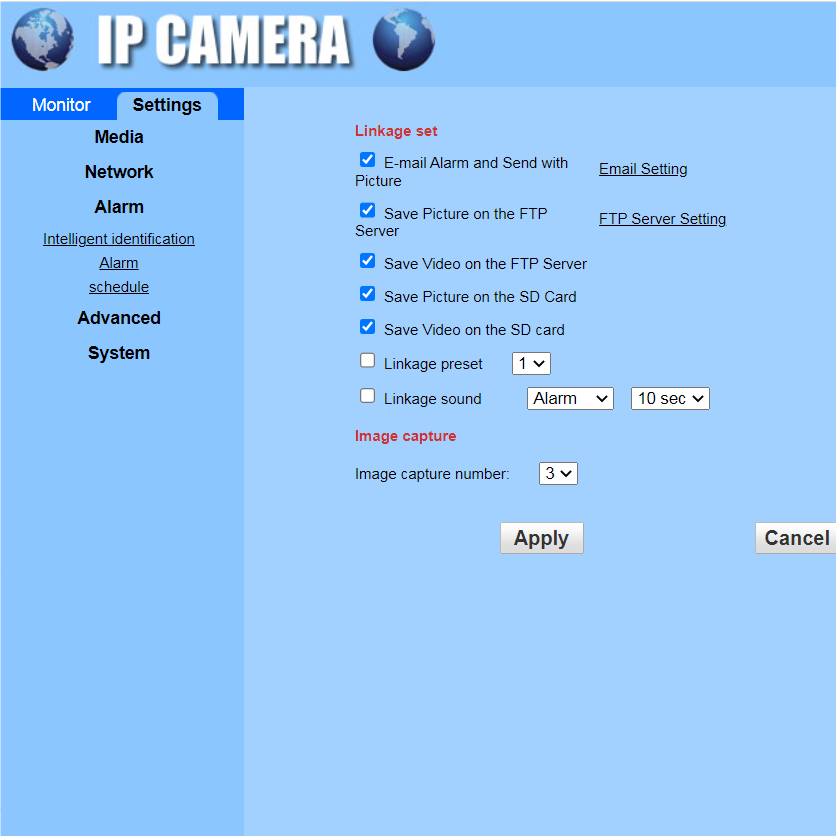836x836 pixels.
Task: Uncheck Save Picture on the SD Card
Action: point(367,293)
